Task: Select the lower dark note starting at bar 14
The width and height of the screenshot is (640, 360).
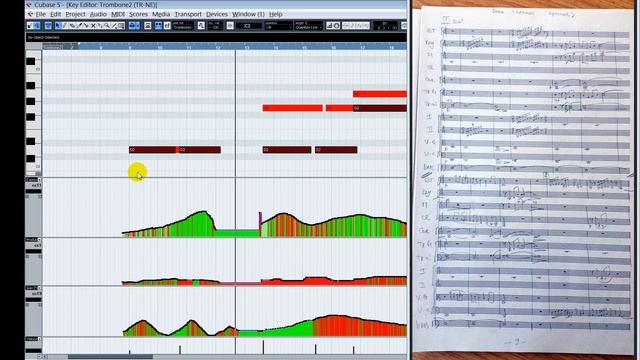Action: pos(287,150)
